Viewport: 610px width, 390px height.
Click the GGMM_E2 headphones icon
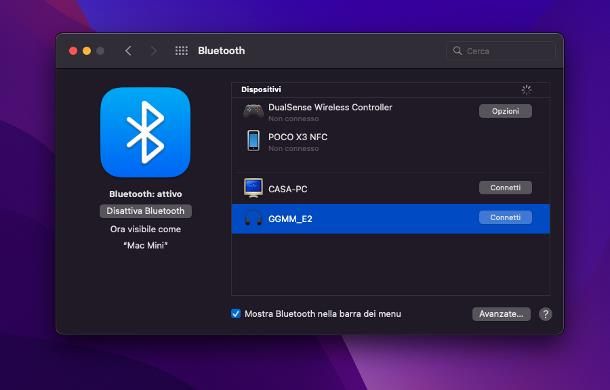[253, 218]
